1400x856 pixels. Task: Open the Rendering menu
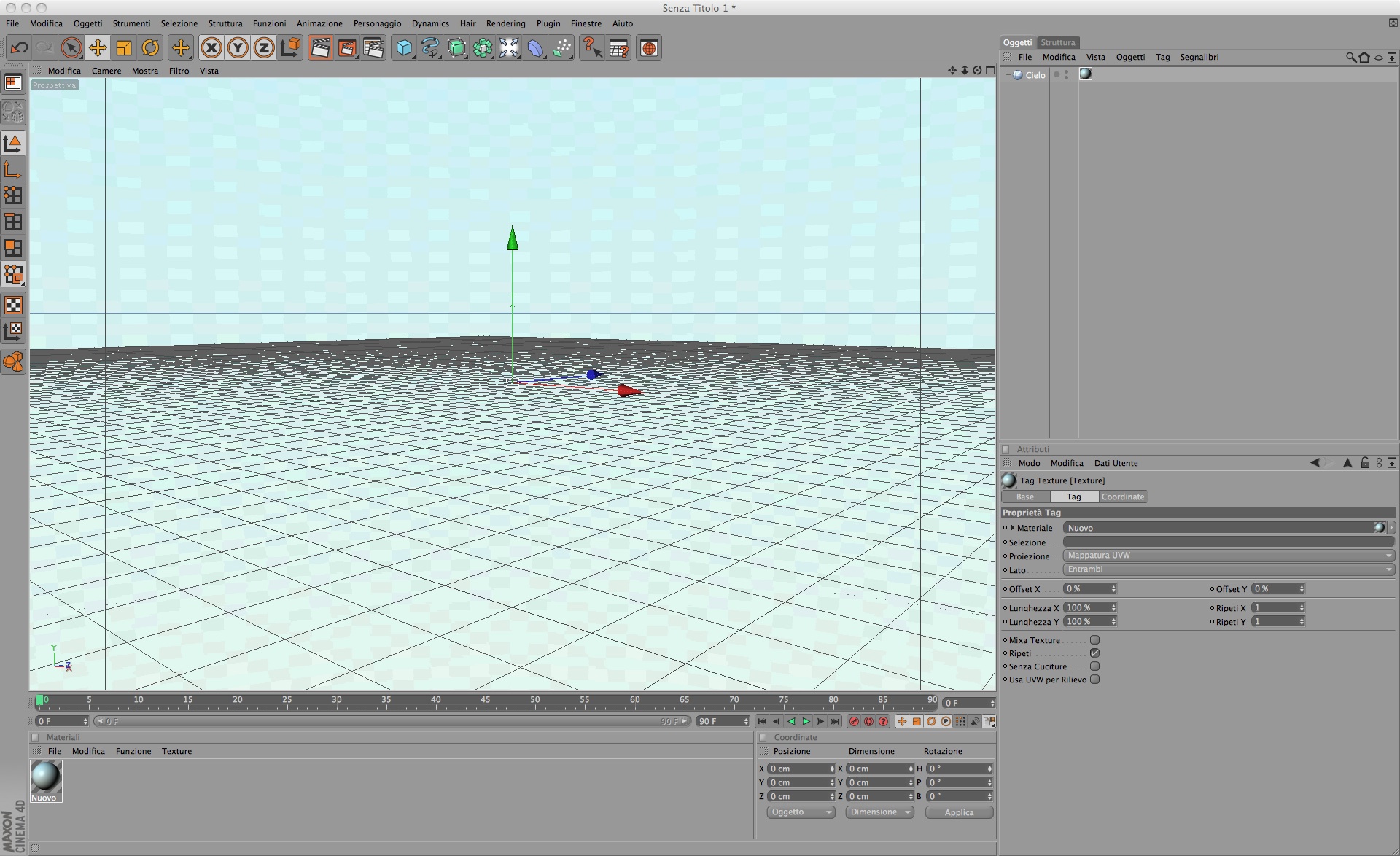(x=505, y=23)
